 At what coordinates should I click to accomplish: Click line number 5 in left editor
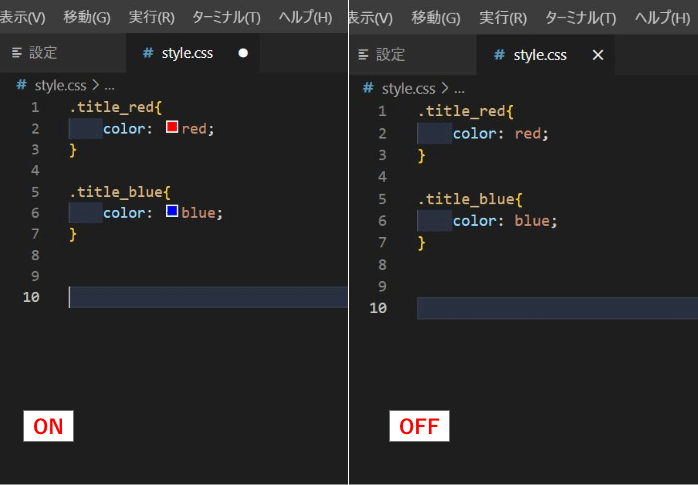click(x=35, y=191)
